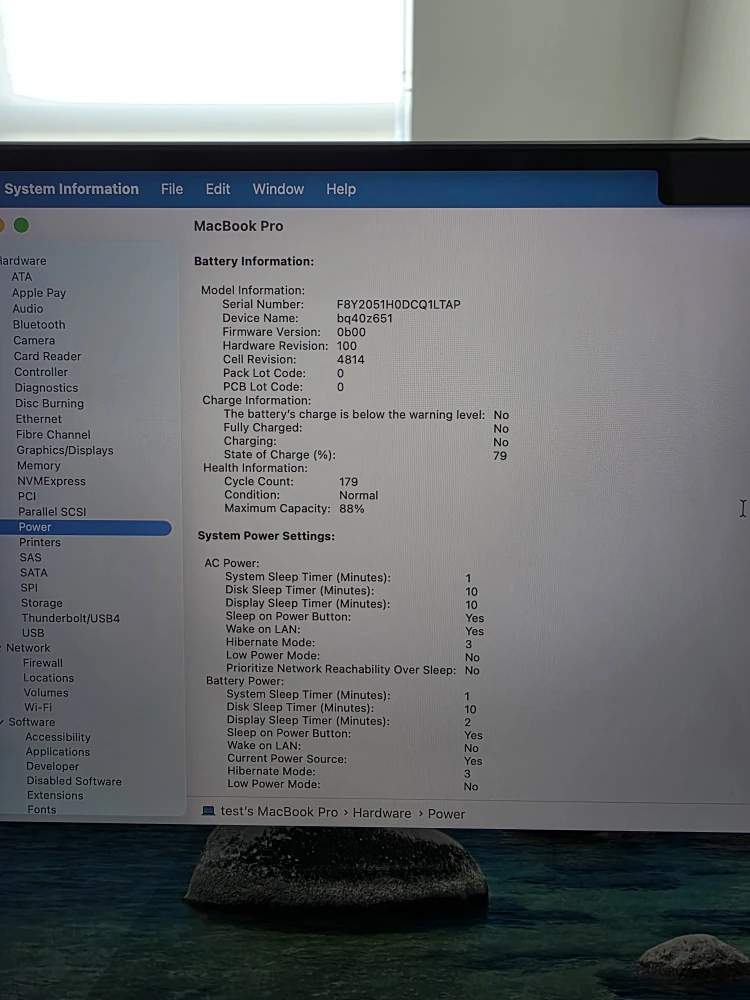The height and width of the screenshot is (1000, 750).
Task: Click Hardware in the bottom path bar
Action: (382, 813)
